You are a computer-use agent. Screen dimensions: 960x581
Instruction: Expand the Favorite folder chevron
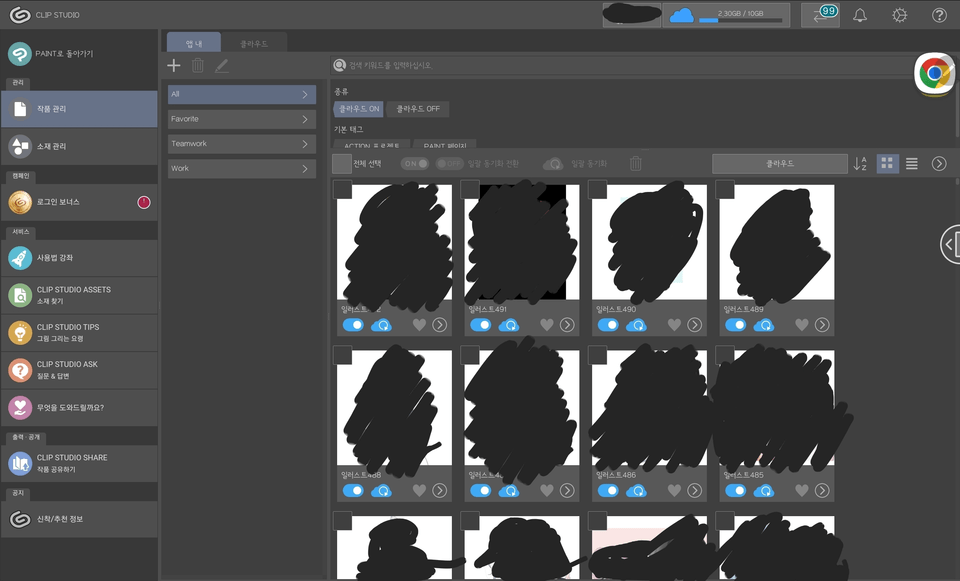[305, 119]
